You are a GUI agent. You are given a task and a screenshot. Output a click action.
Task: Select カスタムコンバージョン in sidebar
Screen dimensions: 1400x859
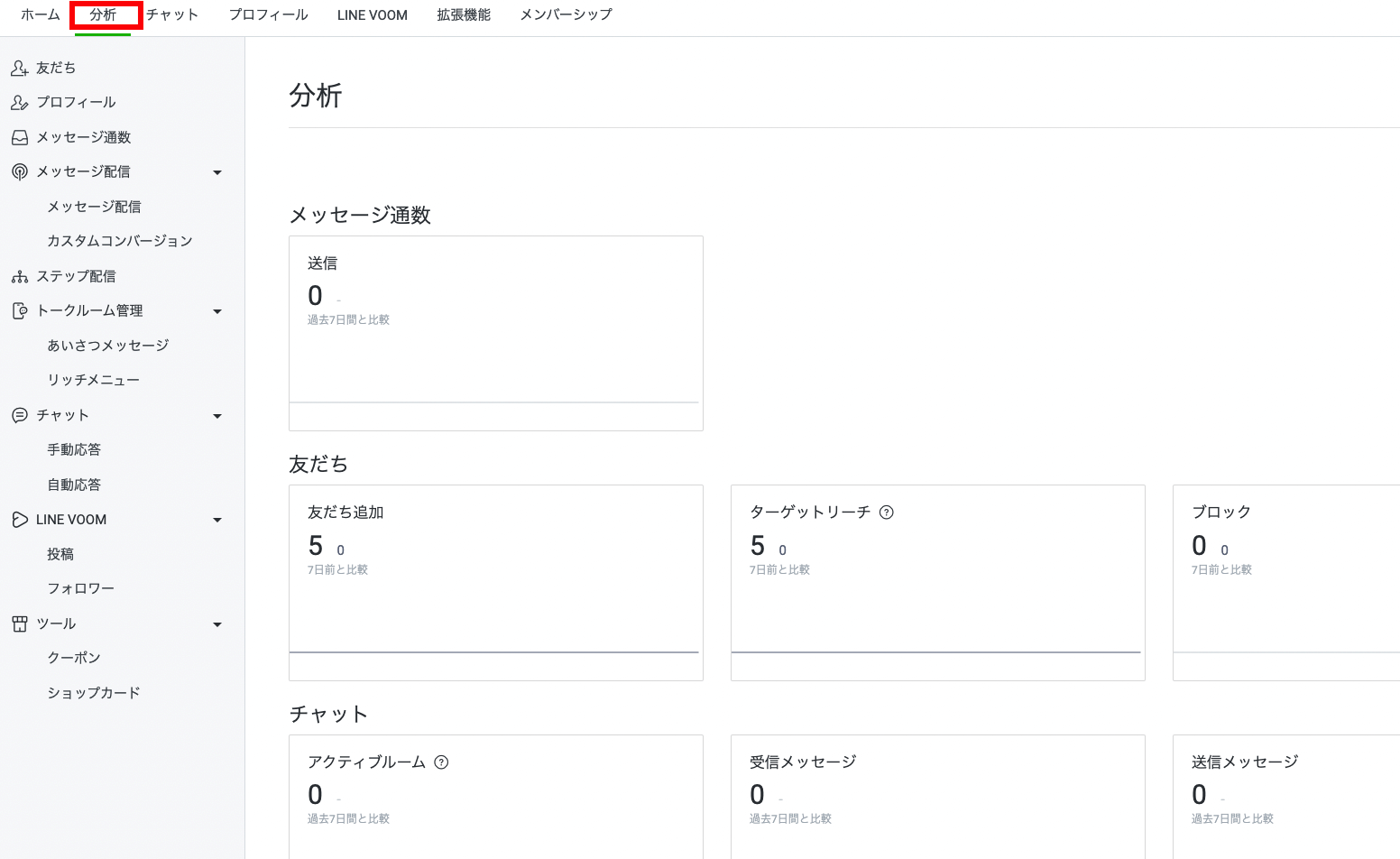120,241
